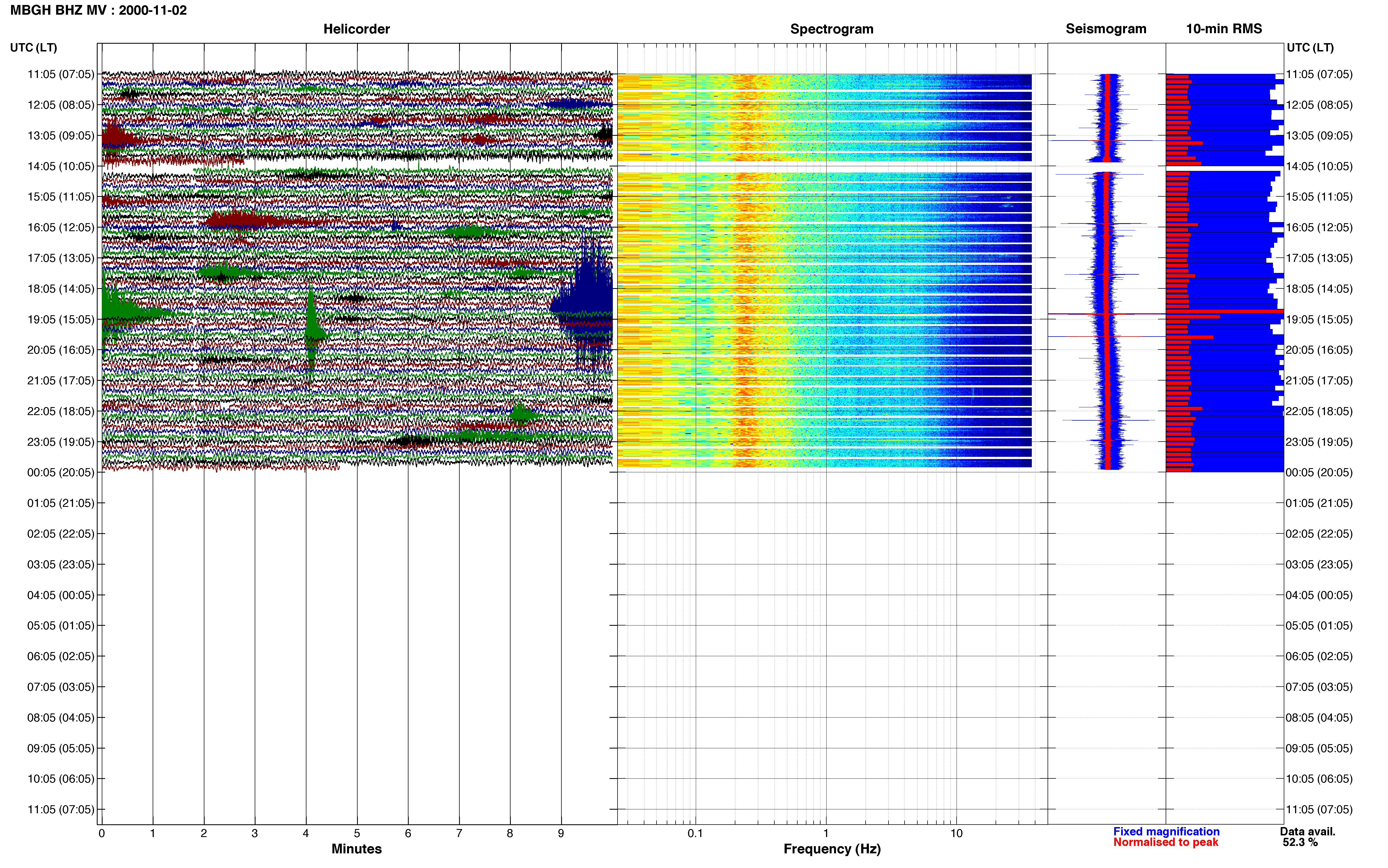Click 01:05 (21:05) on the RMS-side time axis
Screen dimensions: 1388x868
coord(1319,504)
